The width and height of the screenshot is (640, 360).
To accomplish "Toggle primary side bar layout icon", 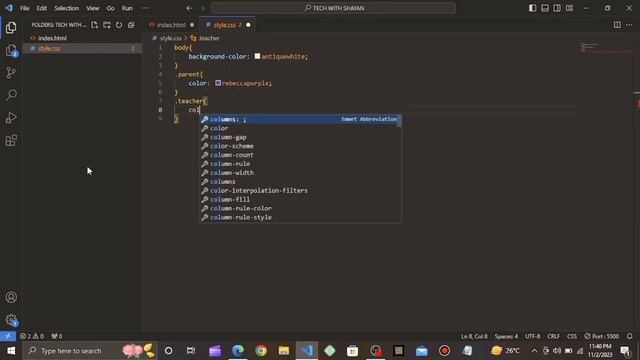I will pos(532,8).
